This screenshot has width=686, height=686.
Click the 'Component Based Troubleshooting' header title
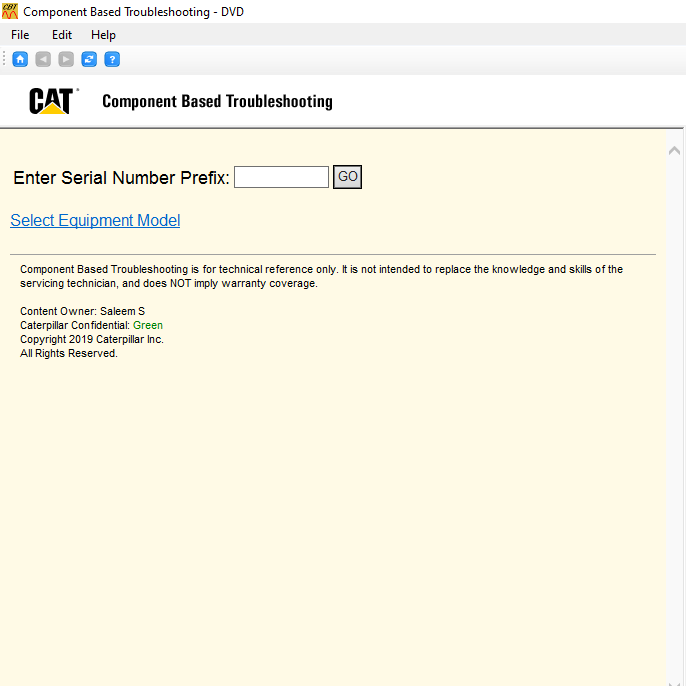[x=217, y=101]
